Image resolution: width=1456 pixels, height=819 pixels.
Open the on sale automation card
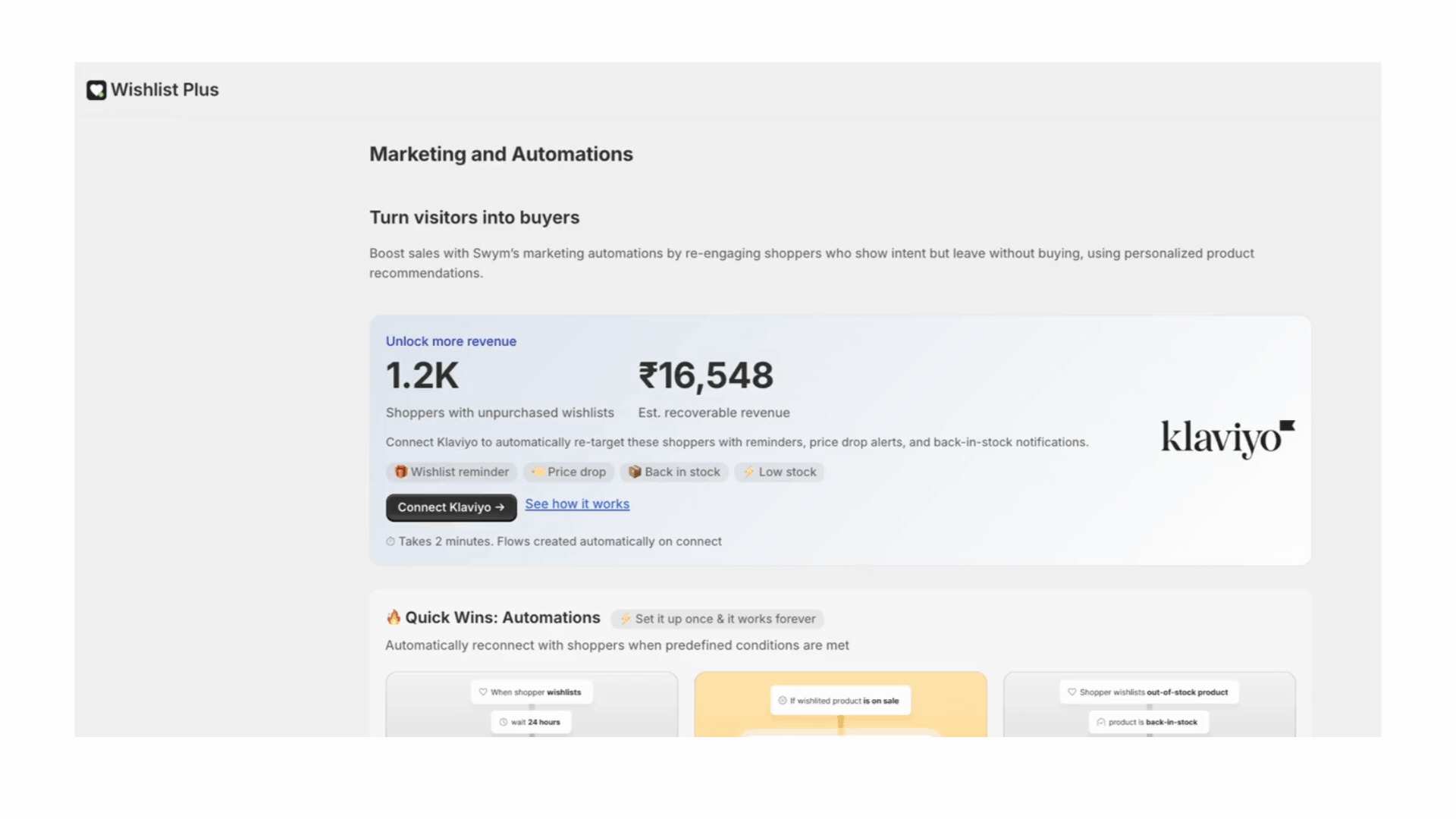(x=840, y=704)
